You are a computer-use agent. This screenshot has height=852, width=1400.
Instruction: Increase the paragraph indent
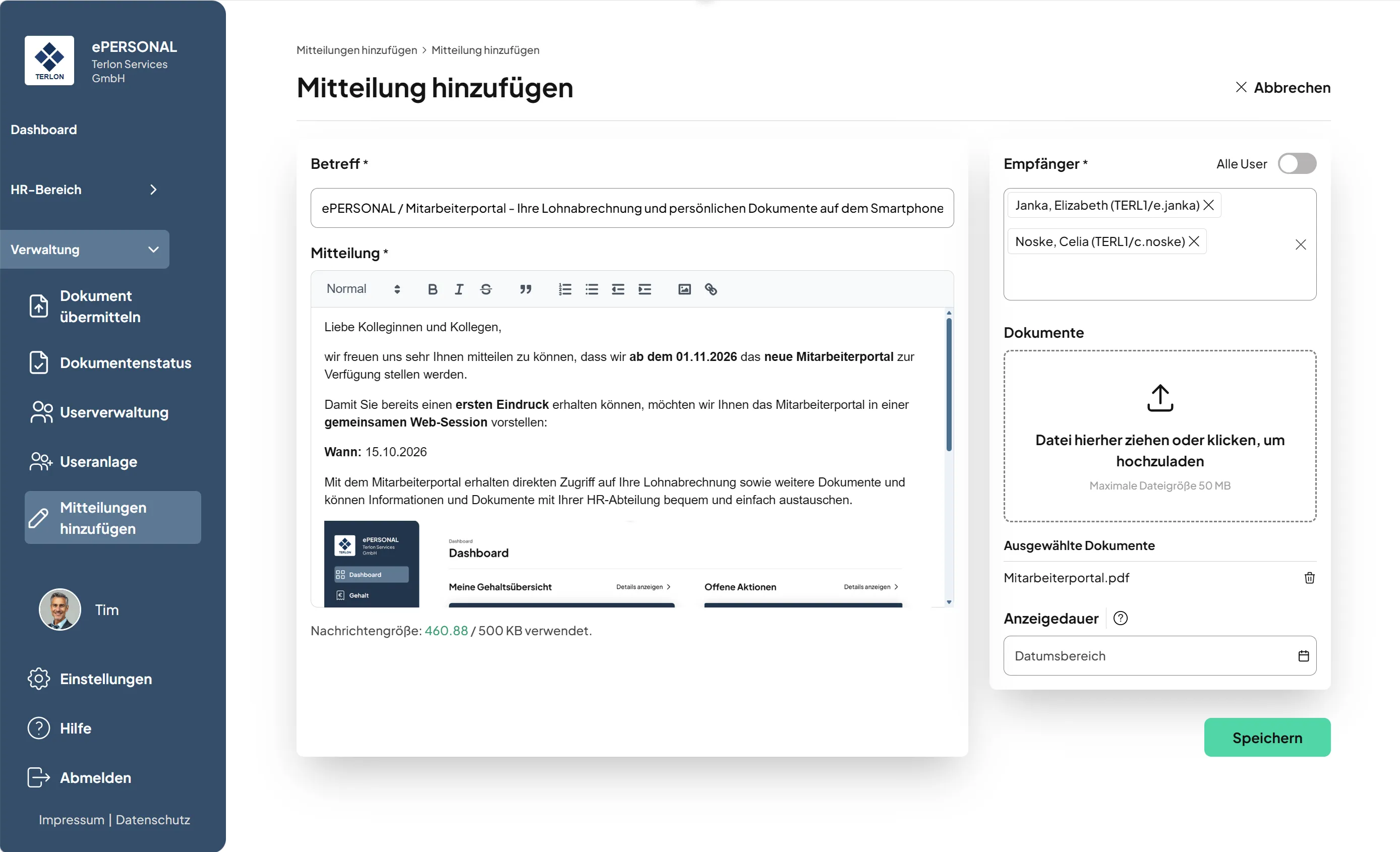645,289
